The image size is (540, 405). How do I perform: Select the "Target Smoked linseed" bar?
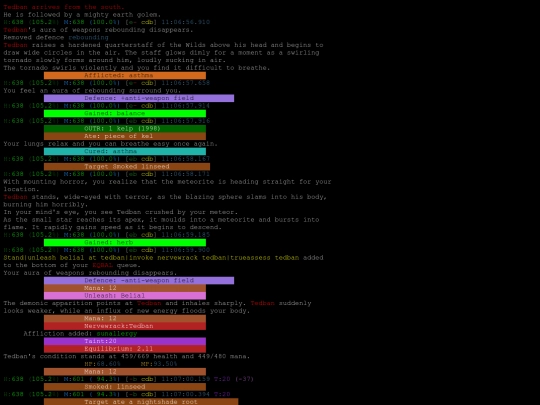coord(127,166)
